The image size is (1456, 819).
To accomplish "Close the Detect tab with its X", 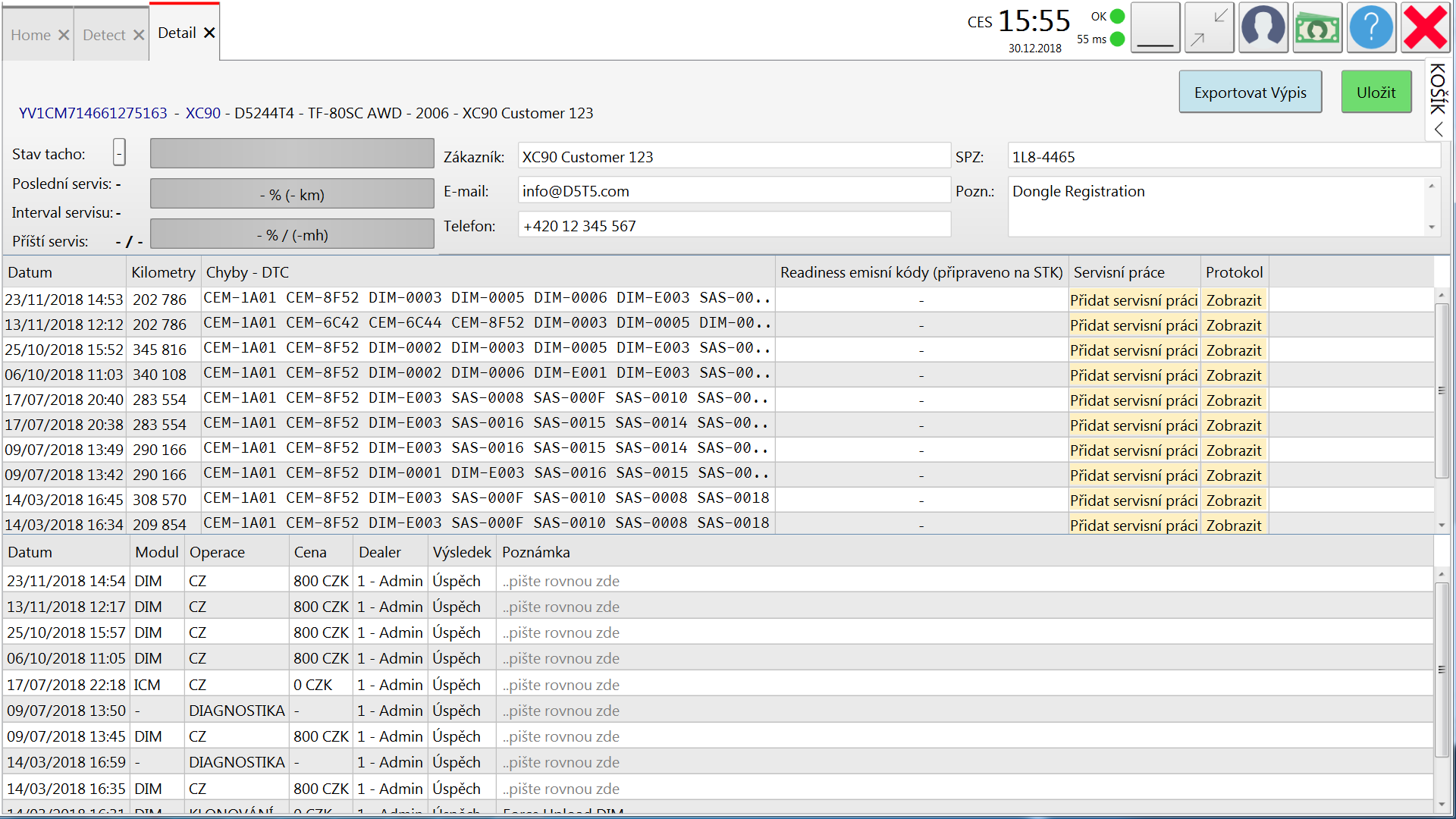I will 139,35.
